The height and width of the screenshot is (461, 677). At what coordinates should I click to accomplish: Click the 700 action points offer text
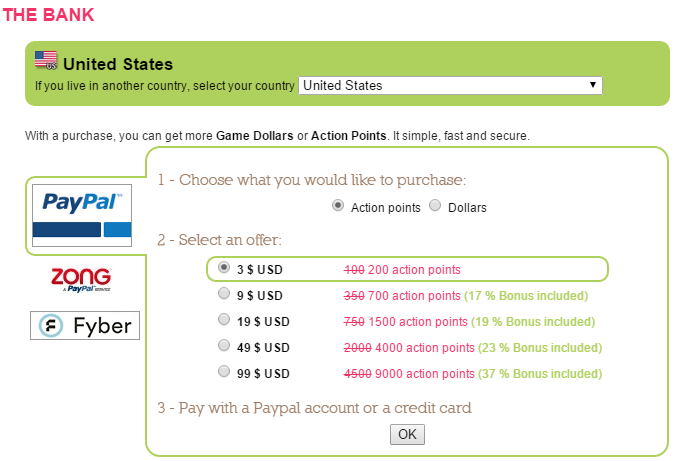[414, 296]
